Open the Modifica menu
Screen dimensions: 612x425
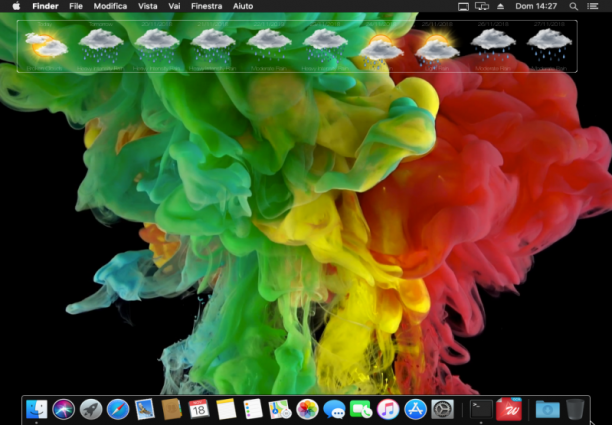110,6
